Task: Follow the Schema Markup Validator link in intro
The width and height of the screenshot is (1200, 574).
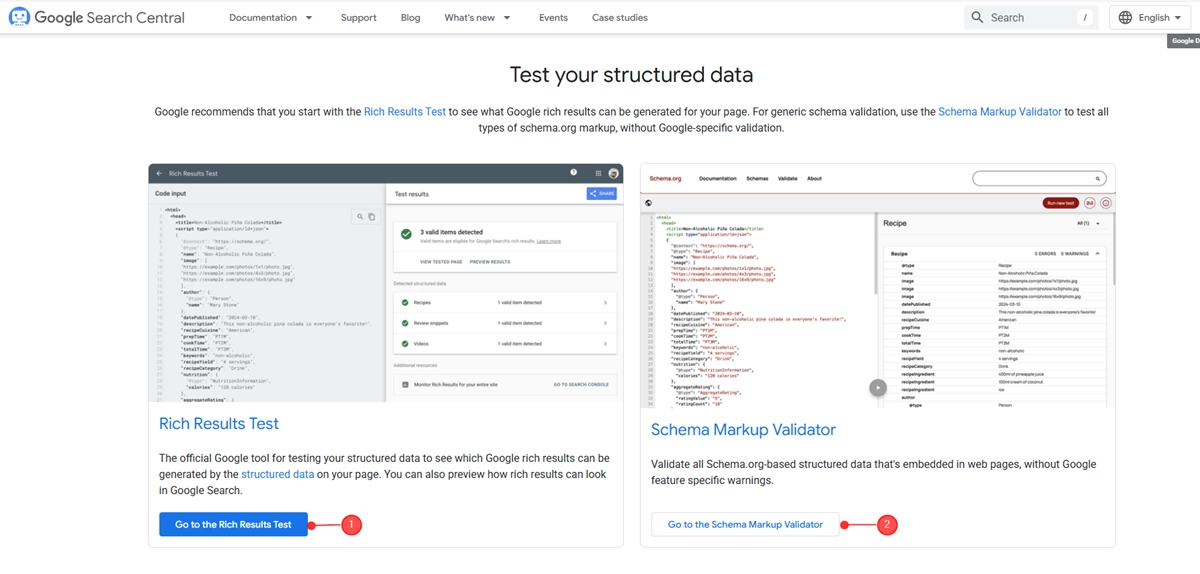Action: 1000,112
